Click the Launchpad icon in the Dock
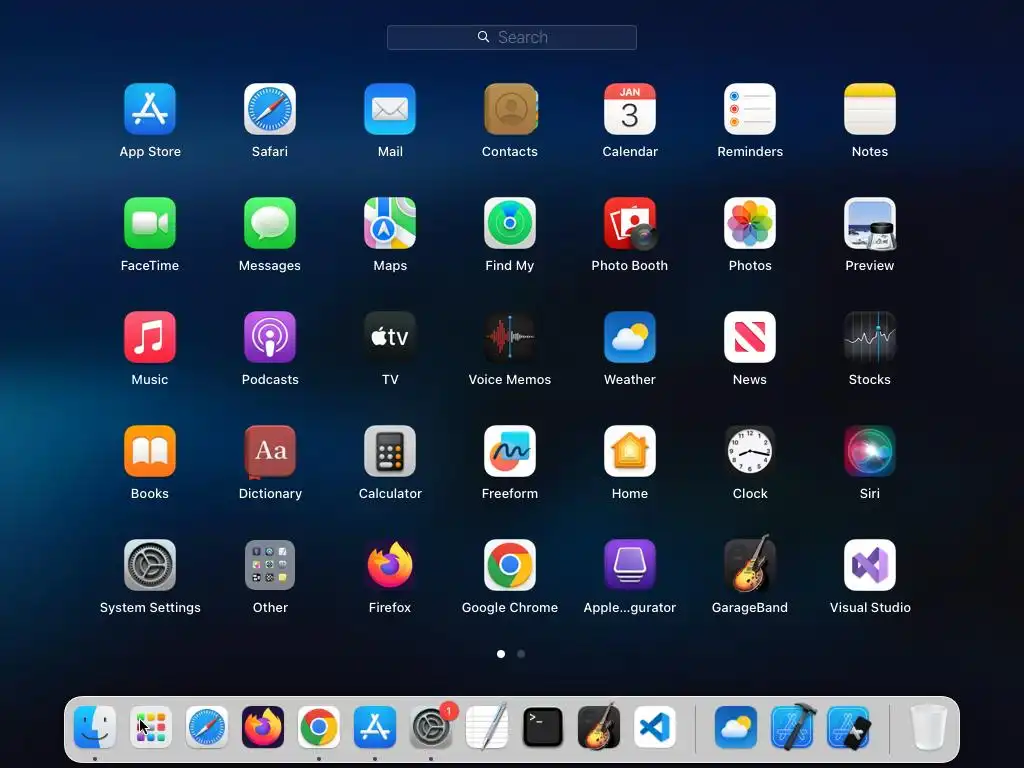The height and width of the screenshot is (768, 1024). click(151, 727)
